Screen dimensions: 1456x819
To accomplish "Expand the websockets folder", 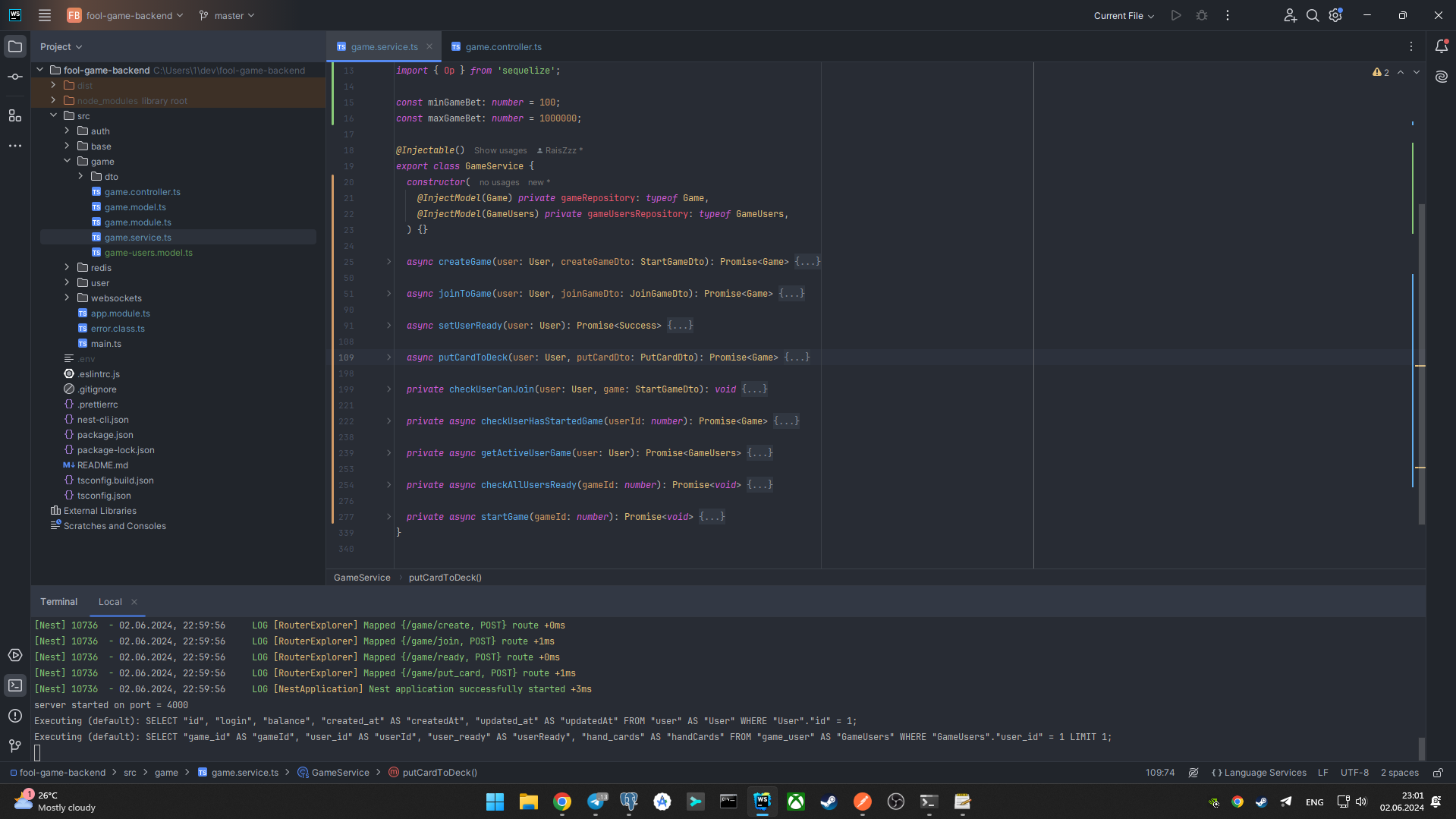I will [x=67, y=298].
